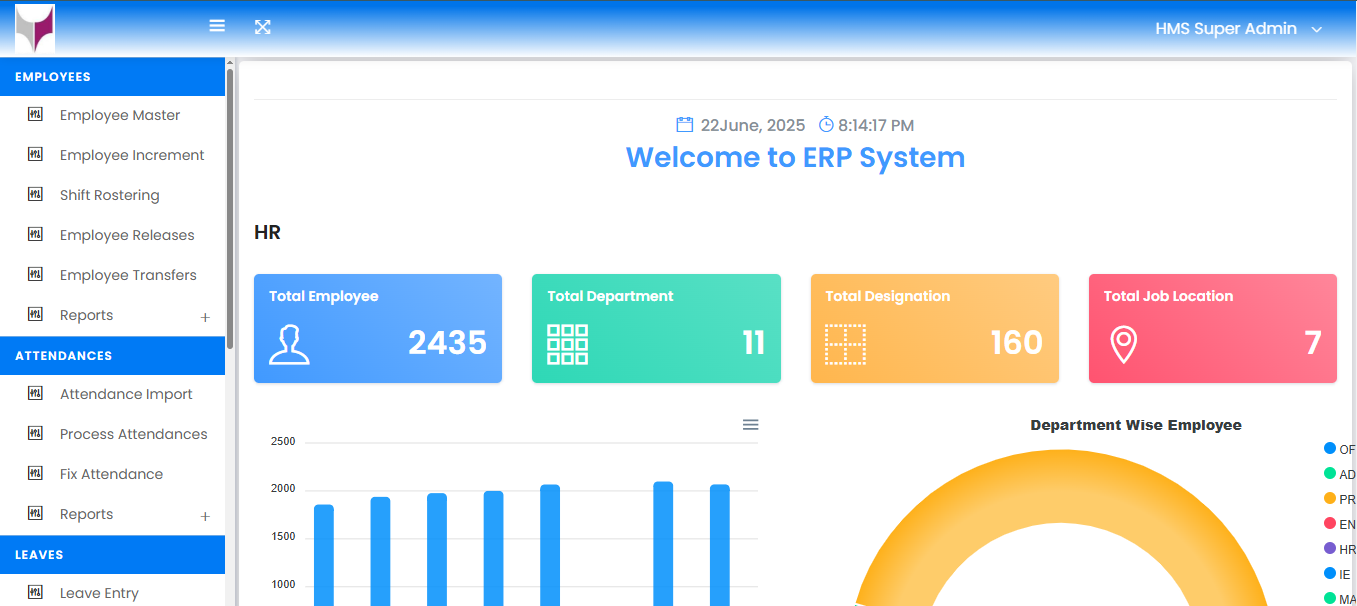Click the ATTENDANCES section header

click(x=112, y=356)
